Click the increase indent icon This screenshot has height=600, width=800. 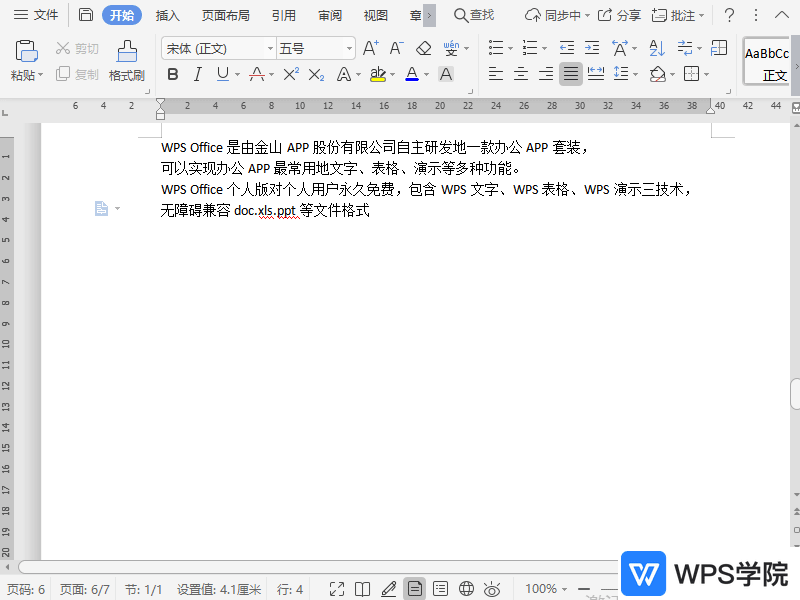coord(592,46)
